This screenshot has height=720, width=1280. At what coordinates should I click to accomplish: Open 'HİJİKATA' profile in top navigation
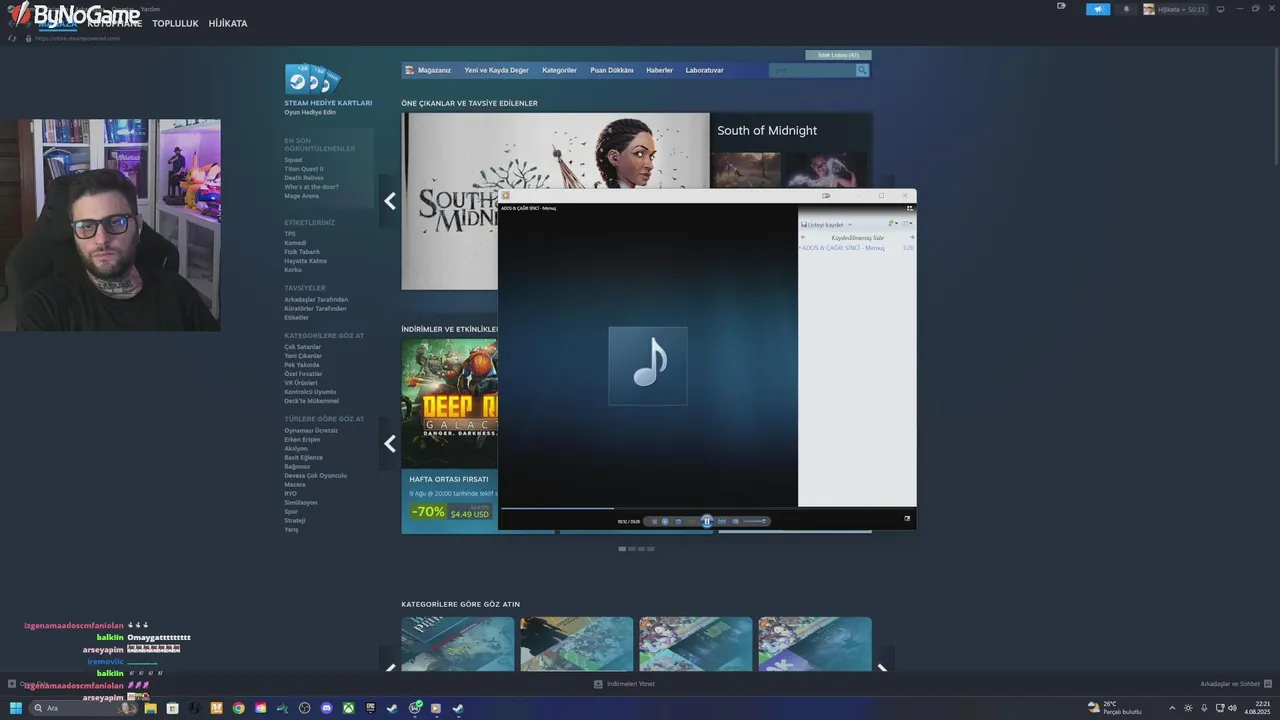pos(228,23)
